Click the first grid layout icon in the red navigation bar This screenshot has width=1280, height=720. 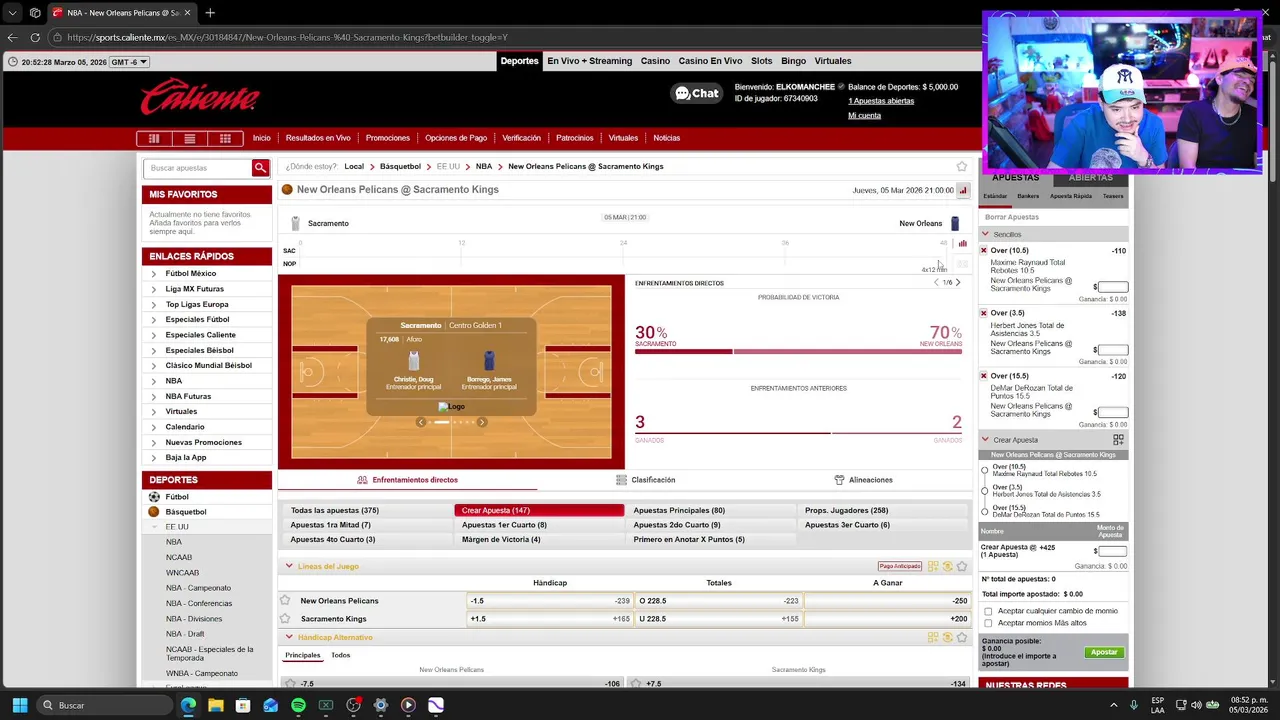[153, 138]
